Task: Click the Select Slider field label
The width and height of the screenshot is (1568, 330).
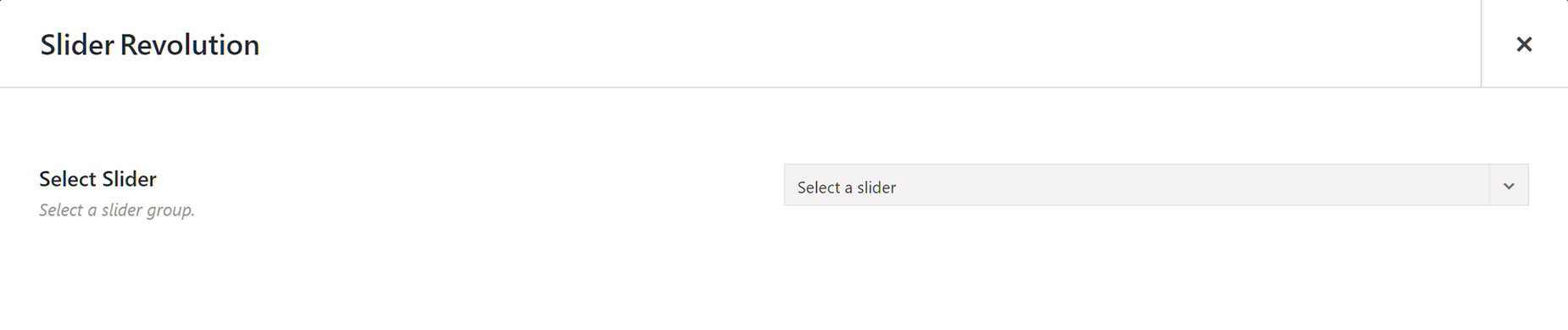Action: [x=97, y=179]
